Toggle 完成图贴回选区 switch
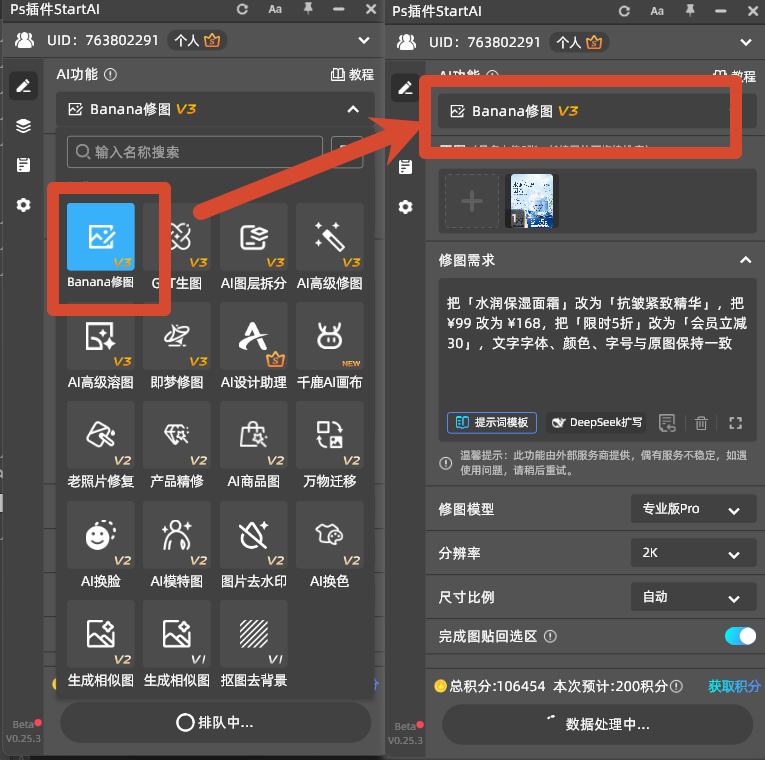 click(x=740, y=636)
